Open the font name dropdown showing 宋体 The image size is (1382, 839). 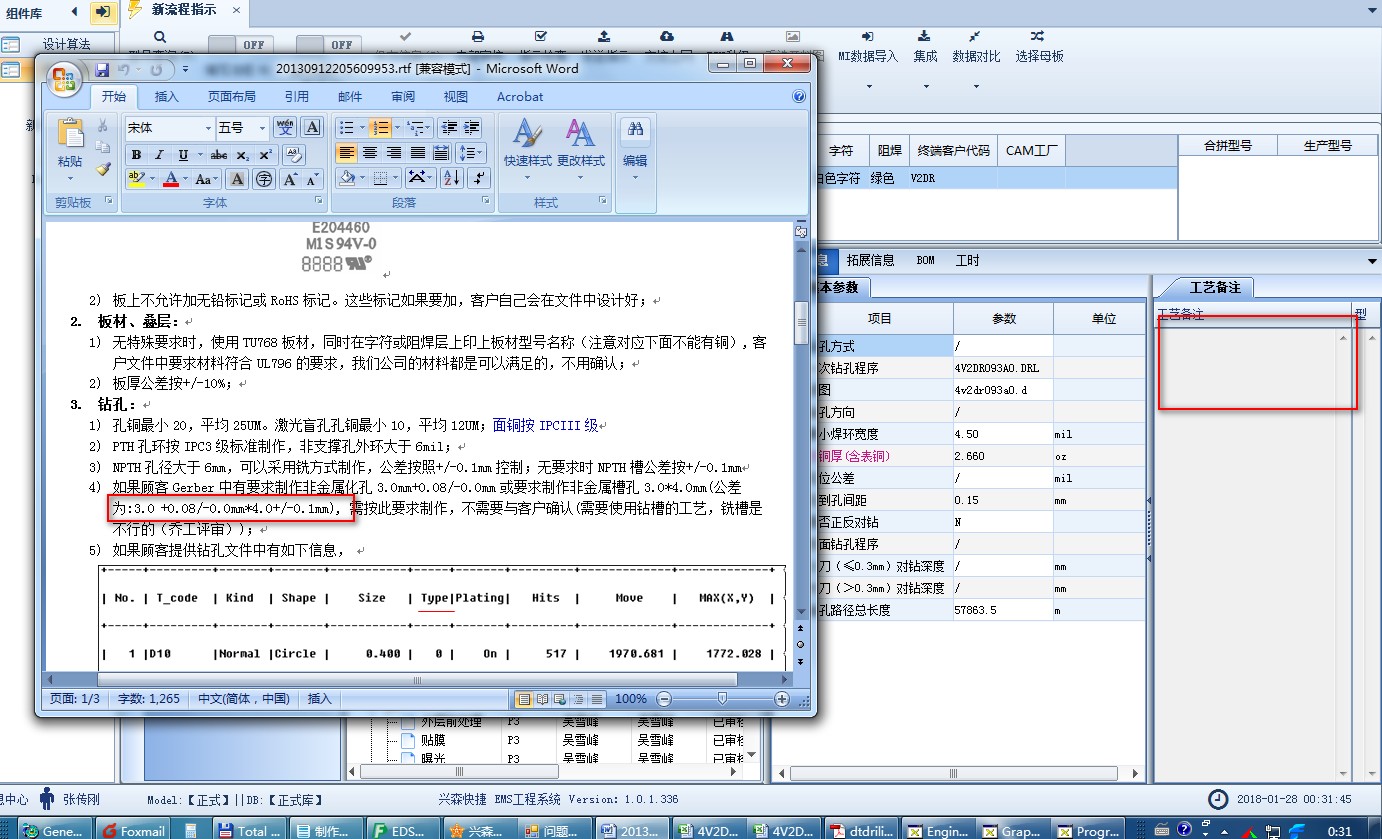click(x=208, y=128)
